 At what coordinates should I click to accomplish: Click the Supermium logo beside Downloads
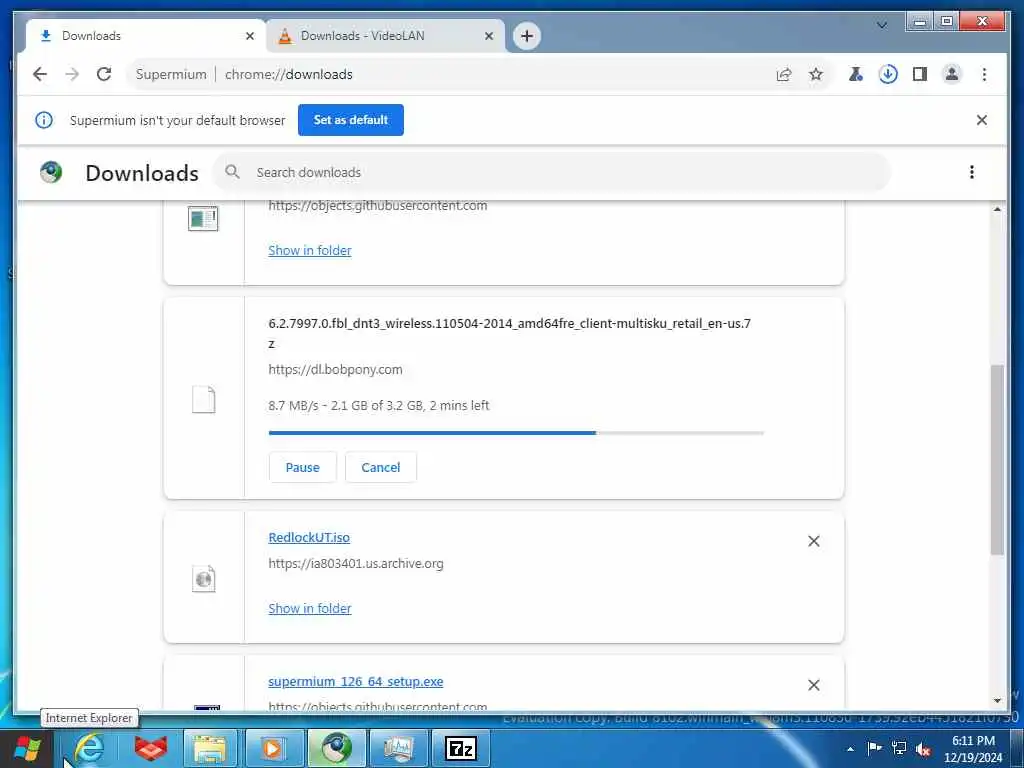coord(51,172)
